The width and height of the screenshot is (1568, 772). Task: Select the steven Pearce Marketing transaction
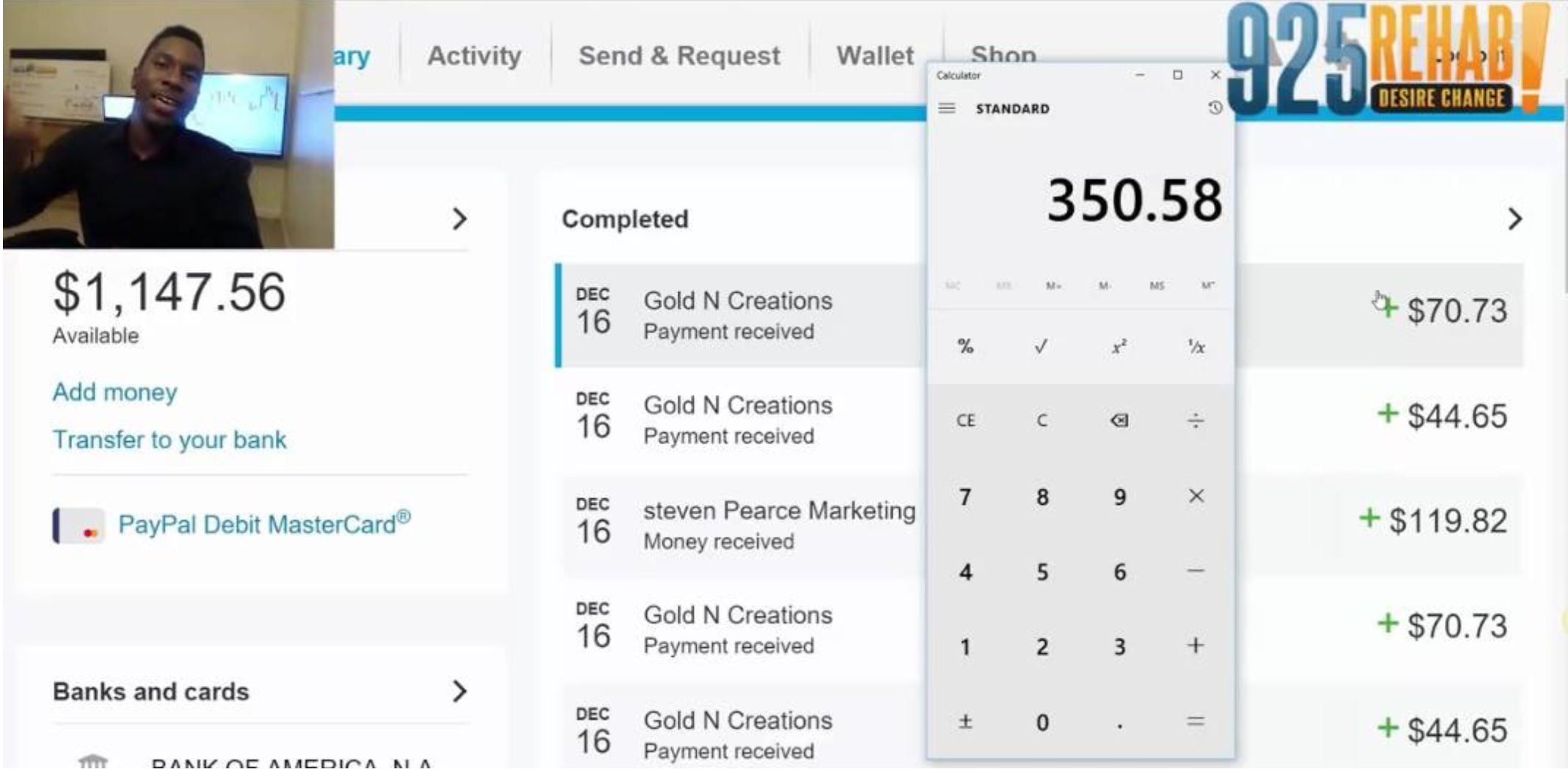pyautogui.click(x=779, y=511)
